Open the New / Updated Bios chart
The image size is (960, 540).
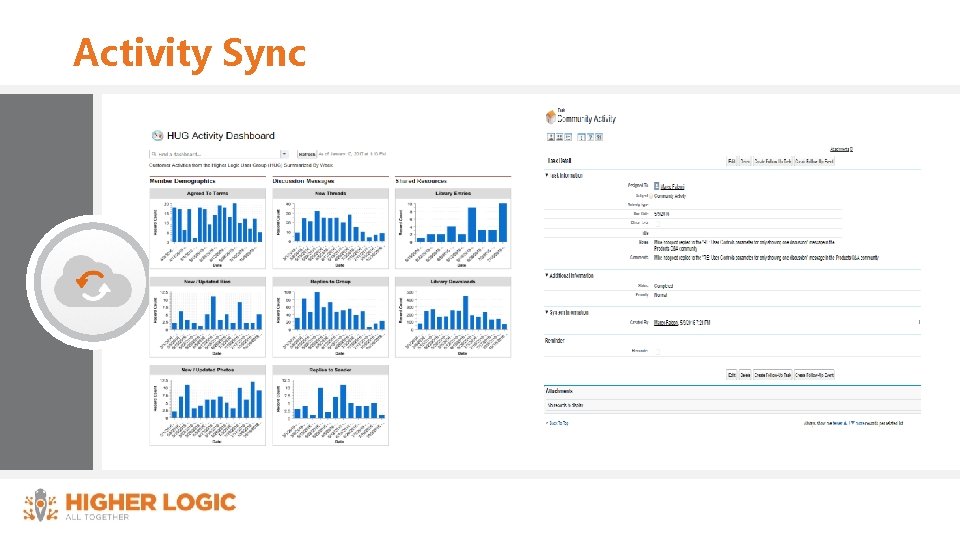208,317
